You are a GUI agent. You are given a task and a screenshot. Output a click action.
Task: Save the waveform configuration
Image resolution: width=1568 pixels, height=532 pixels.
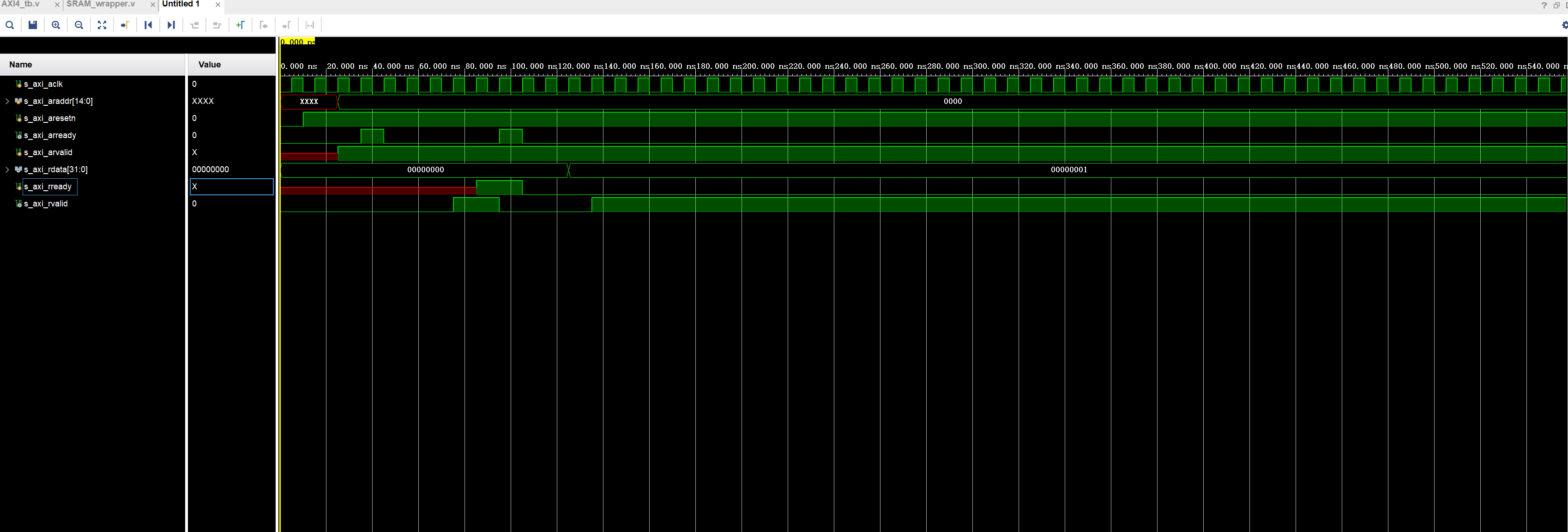(x=32, y=25)
